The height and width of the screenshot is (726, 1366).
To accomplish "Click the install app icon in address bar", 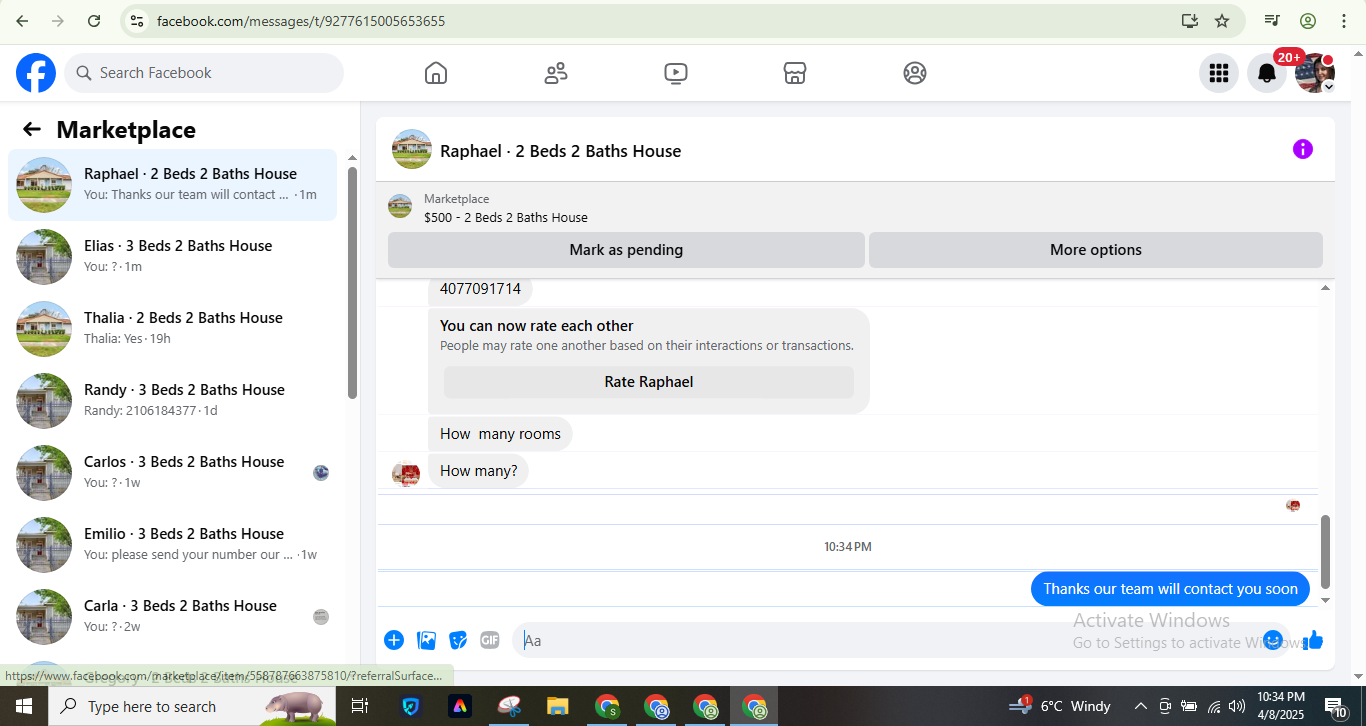I will click(1189, 21).
